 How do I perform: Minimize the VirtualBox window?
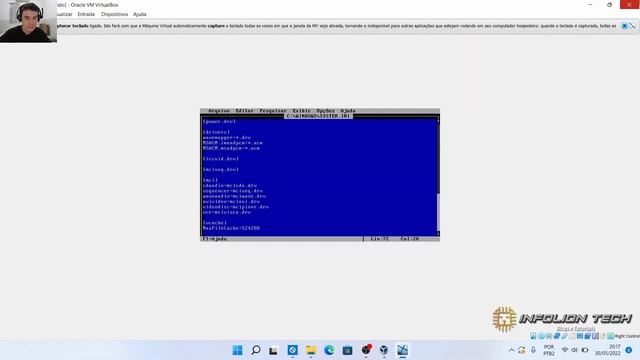(590, 4)
